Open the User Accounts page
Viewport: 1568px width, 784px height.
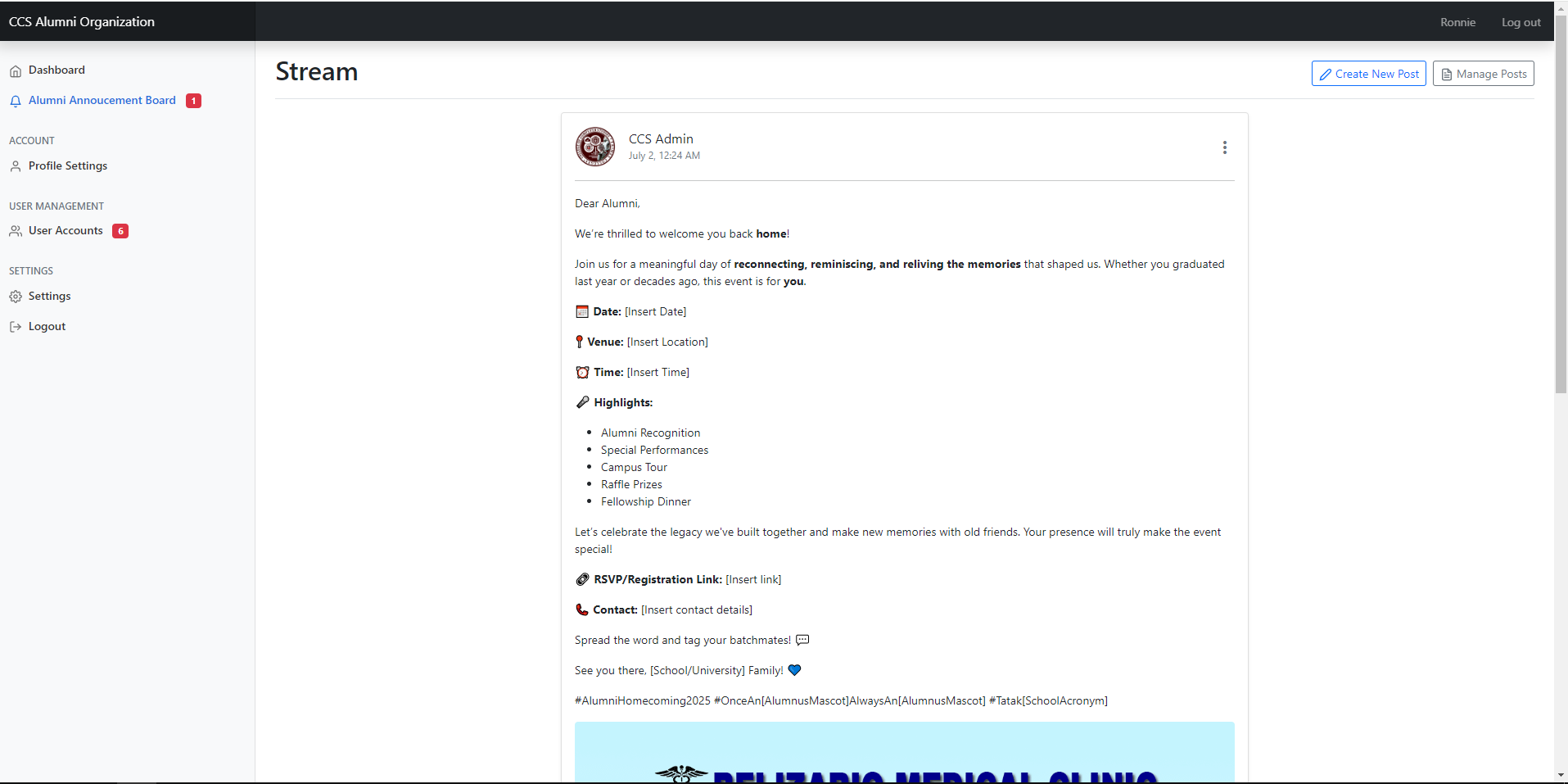pos(66,231)
